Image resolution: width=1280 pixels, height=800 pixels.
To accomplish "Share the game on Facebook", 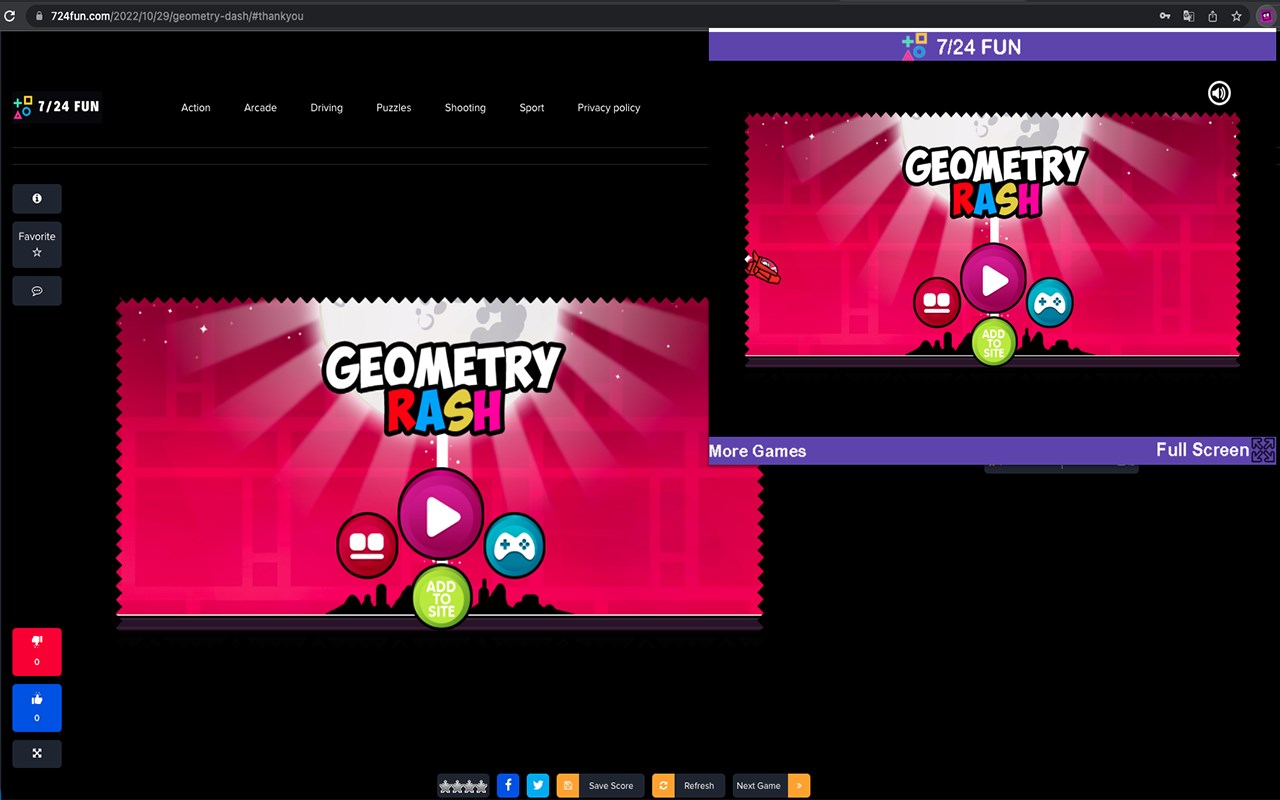I will (x=508, y=785).
